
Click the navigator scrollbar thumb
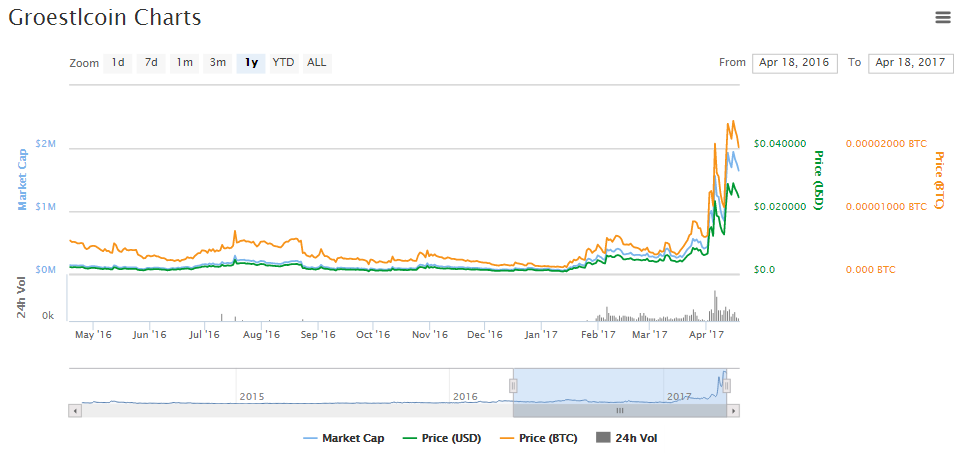620,410
